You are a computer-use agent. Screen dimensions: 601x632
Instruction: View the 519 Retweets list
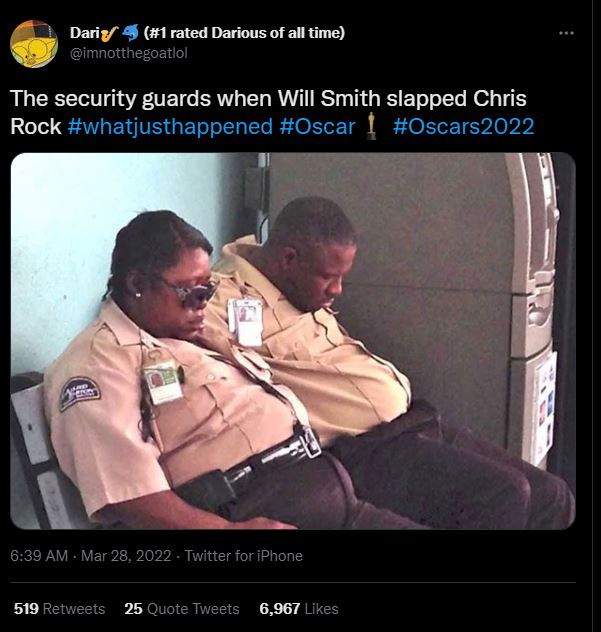(x=59, y=608)
